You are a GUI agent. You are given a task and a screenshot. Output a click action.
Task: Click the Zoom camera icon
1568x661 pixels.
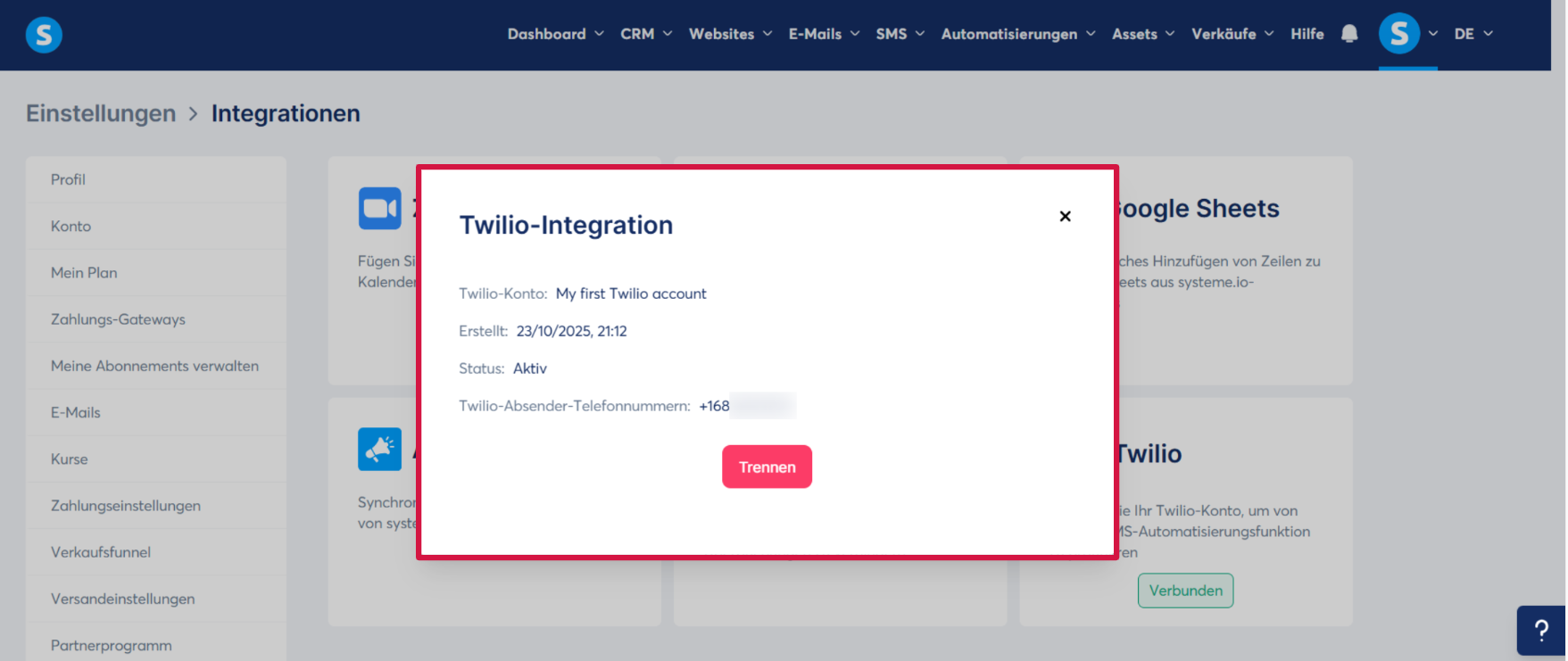[x=380, y=208]
